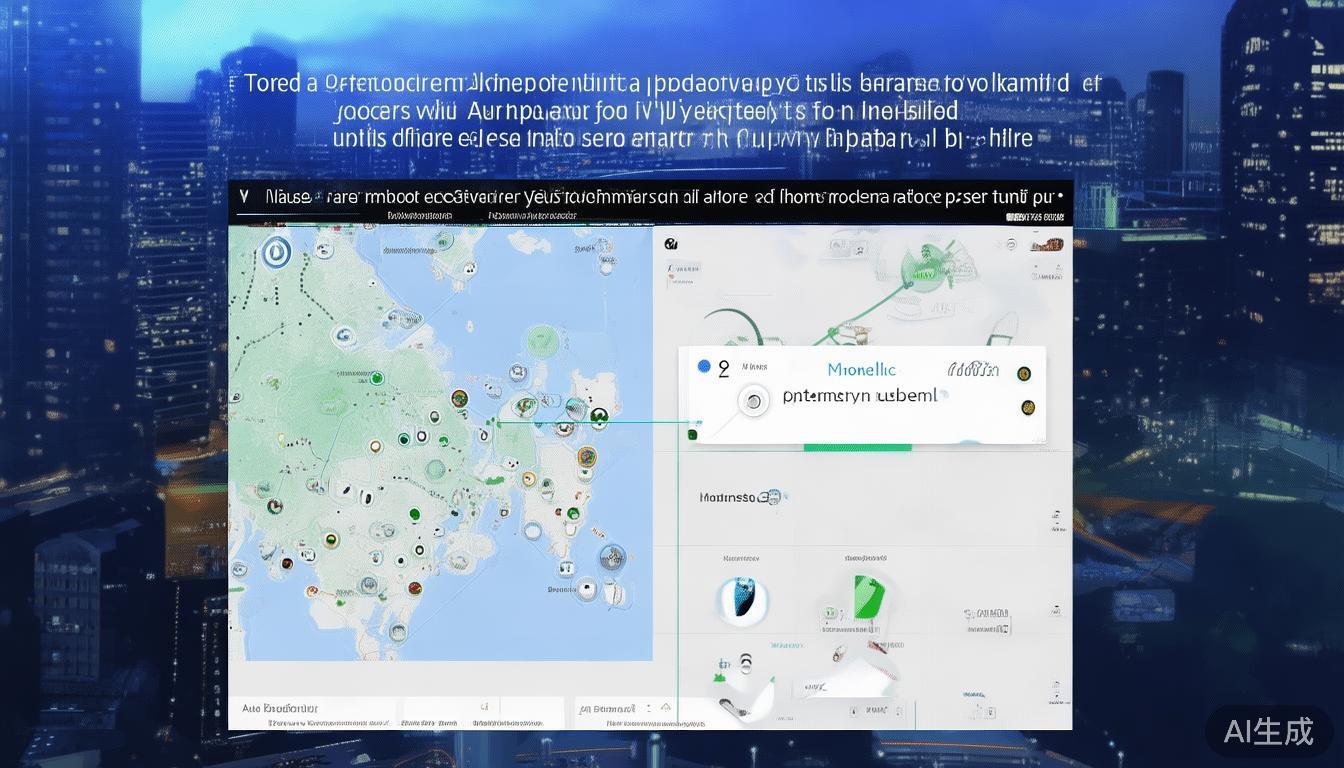This screenshot has width=1344, height=768.
Task: Select the compass icon above the map
Action: (275, 252)
